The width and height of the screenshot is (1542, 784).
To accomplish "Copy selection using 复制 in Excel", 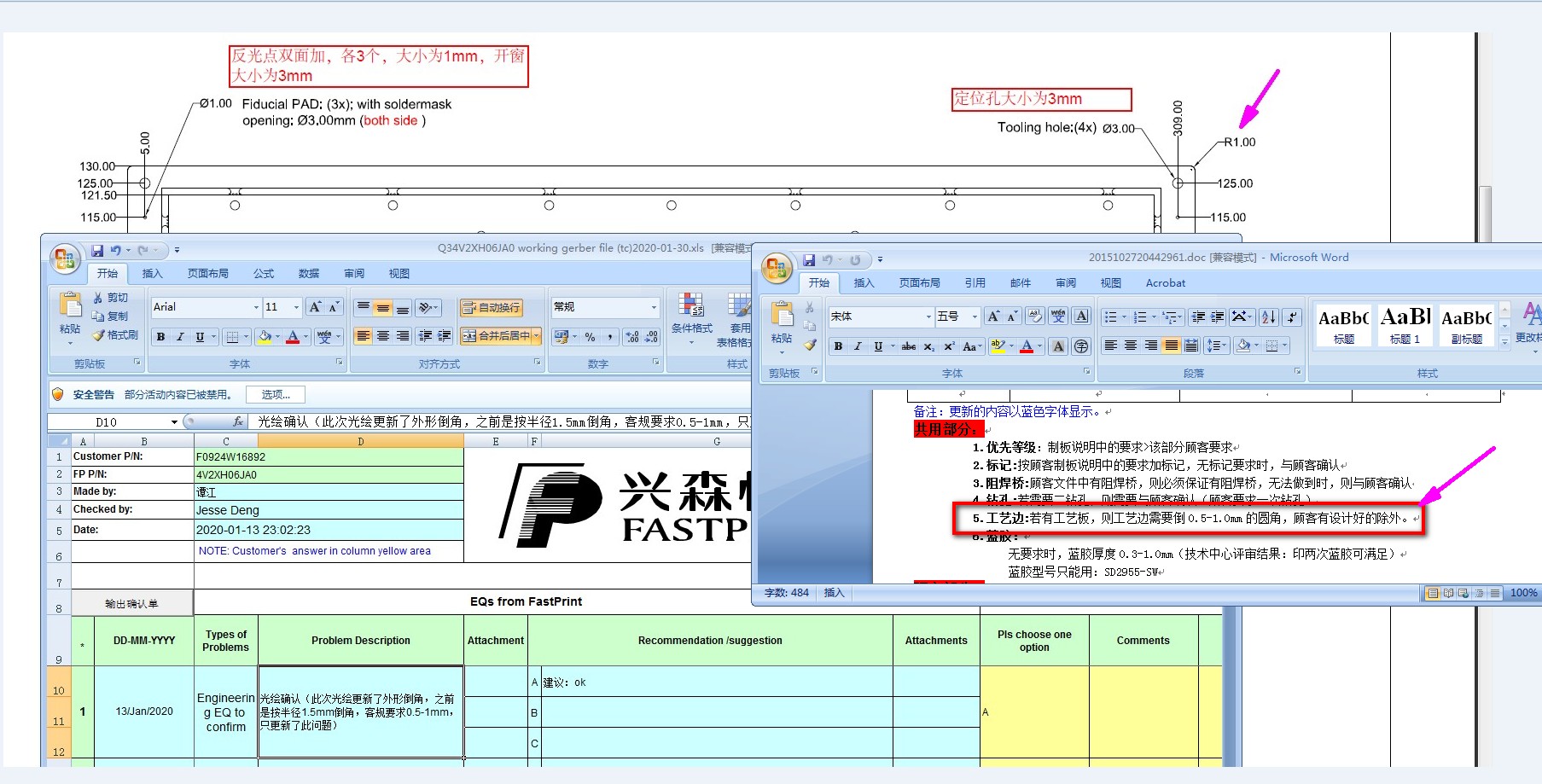I will (x=111, y=317).
